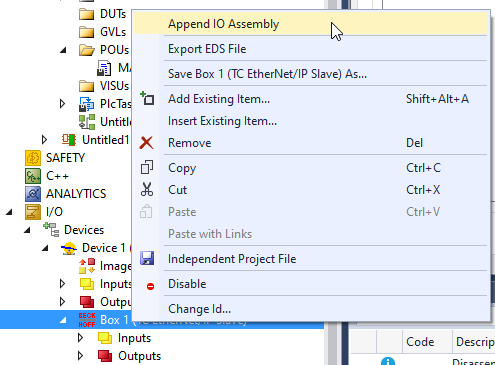Click the Devices tree icon
495x365 pixels.
click(x=51, y=230)
